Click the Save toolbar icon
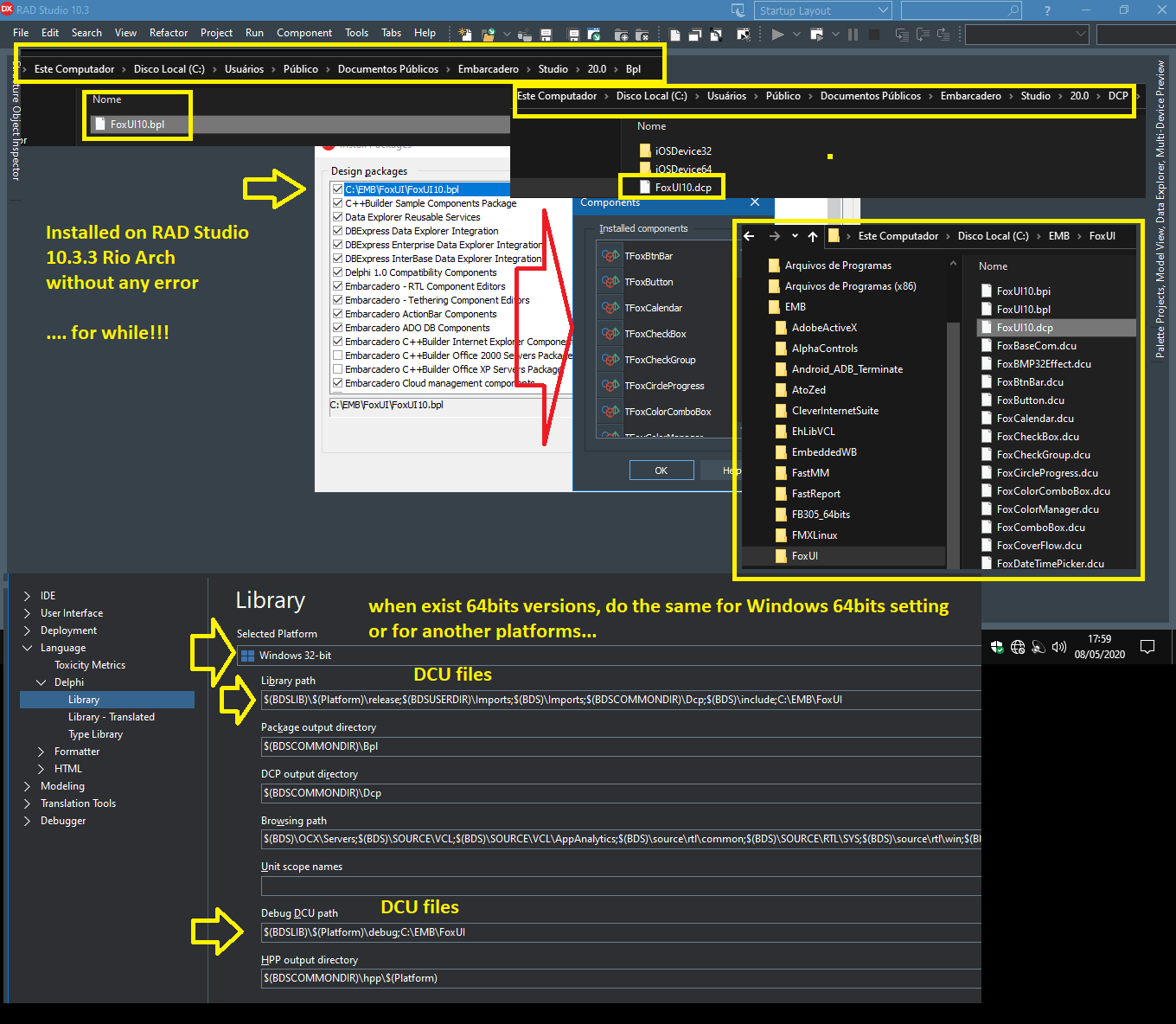This screenshot has height=1024, width=1176. [x=546, y=35]
